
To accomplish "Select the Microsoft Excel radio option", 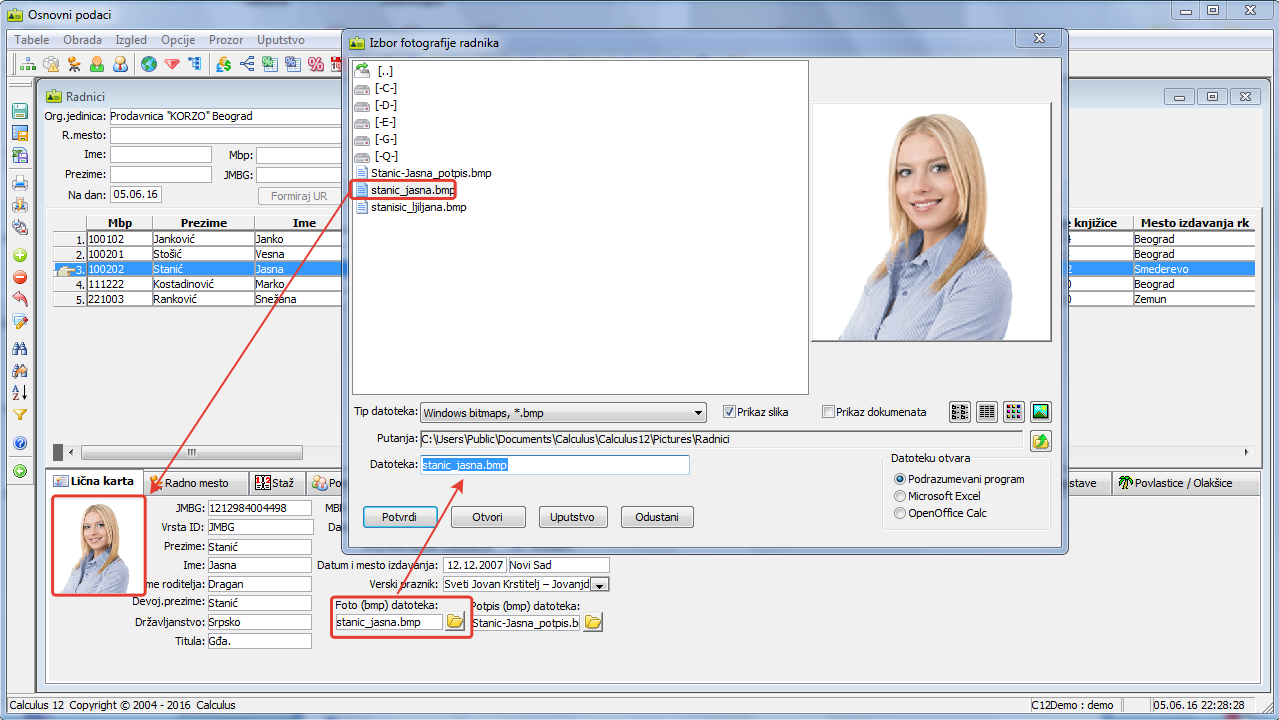I will [x=900, y=496].
